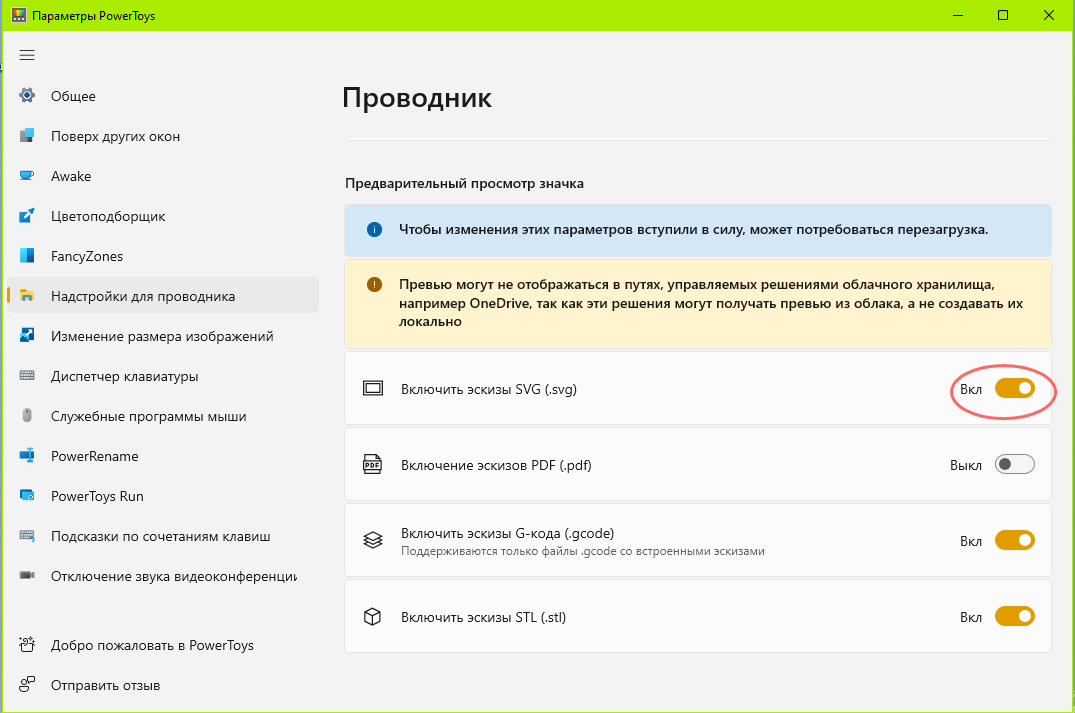Go to Подсказки по сочетаниям клавиш
Viewport: 1075px width, 713px height.
click(x=162, y=536)
